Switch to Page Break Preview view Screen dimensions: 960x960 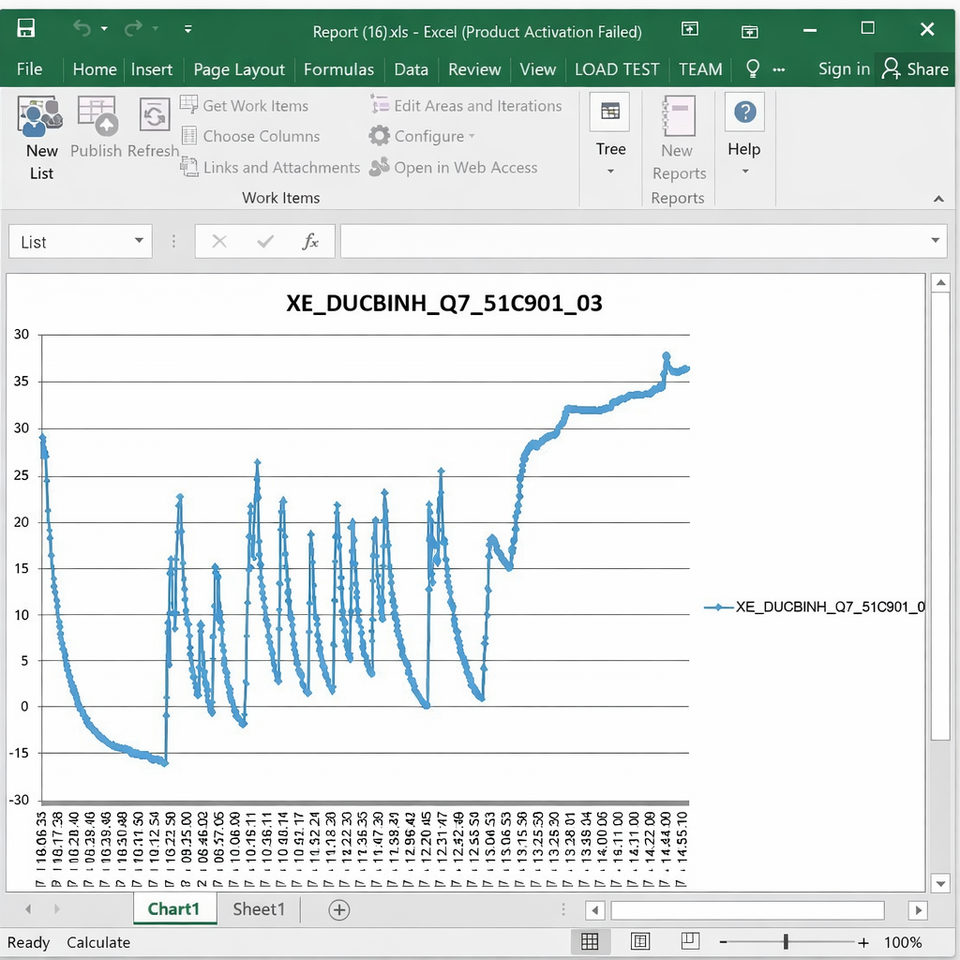690,942
